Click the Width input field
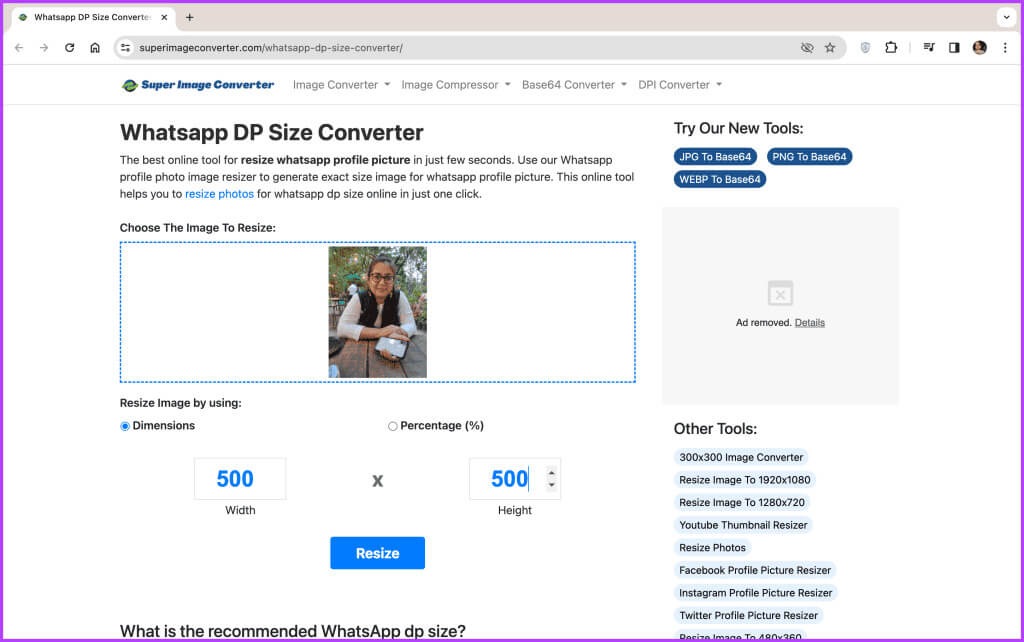The height and width of the screenshot is (642, 1024). pos(240,479)
